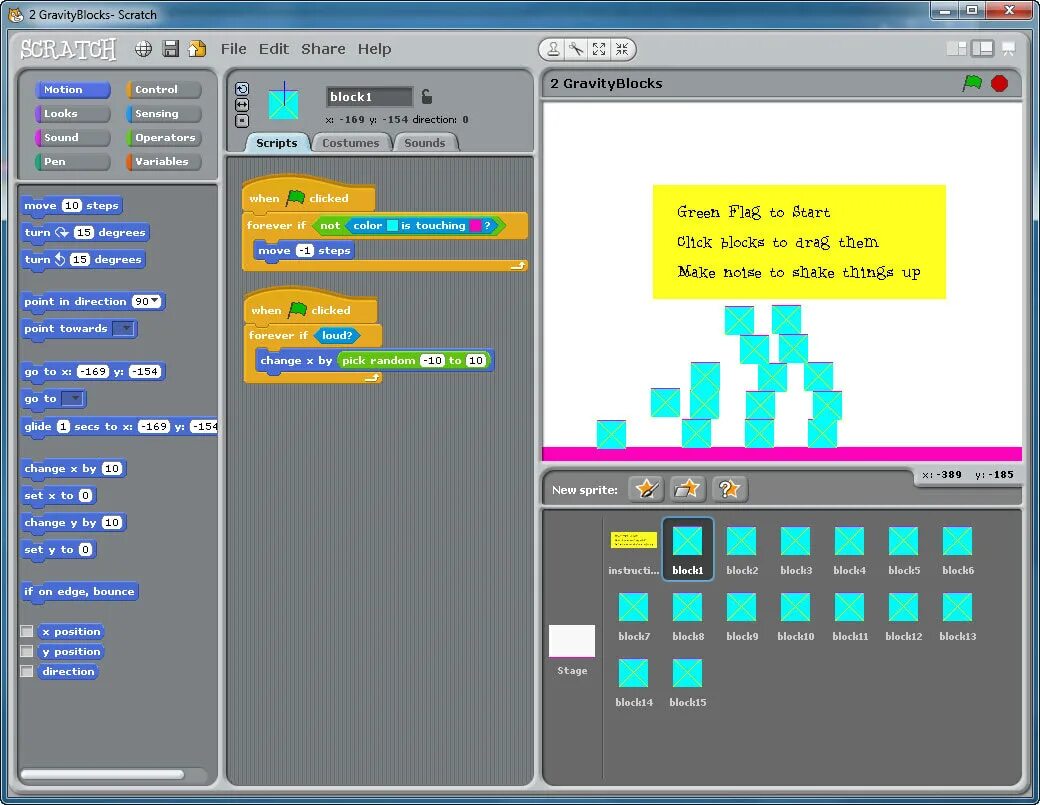Set rotation style to don't rotate

pyautogui.click(x=242, y=121)
